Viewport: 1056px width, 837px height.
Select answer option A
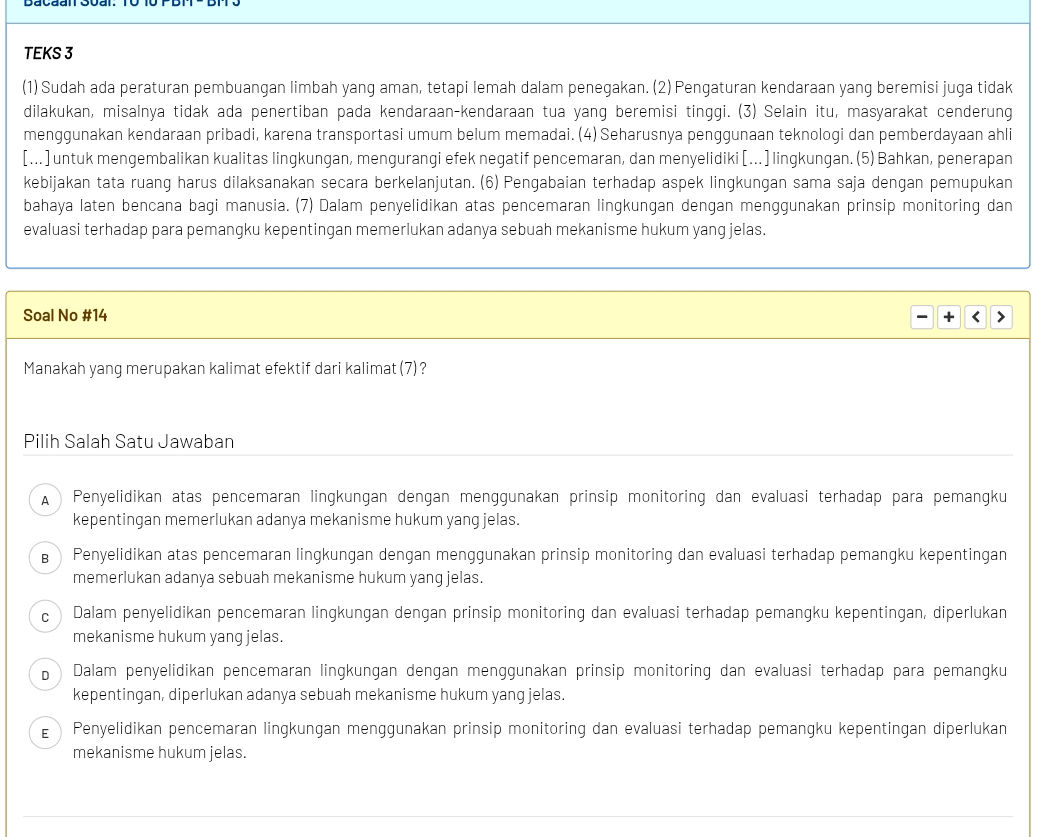(x=45, y=500)
